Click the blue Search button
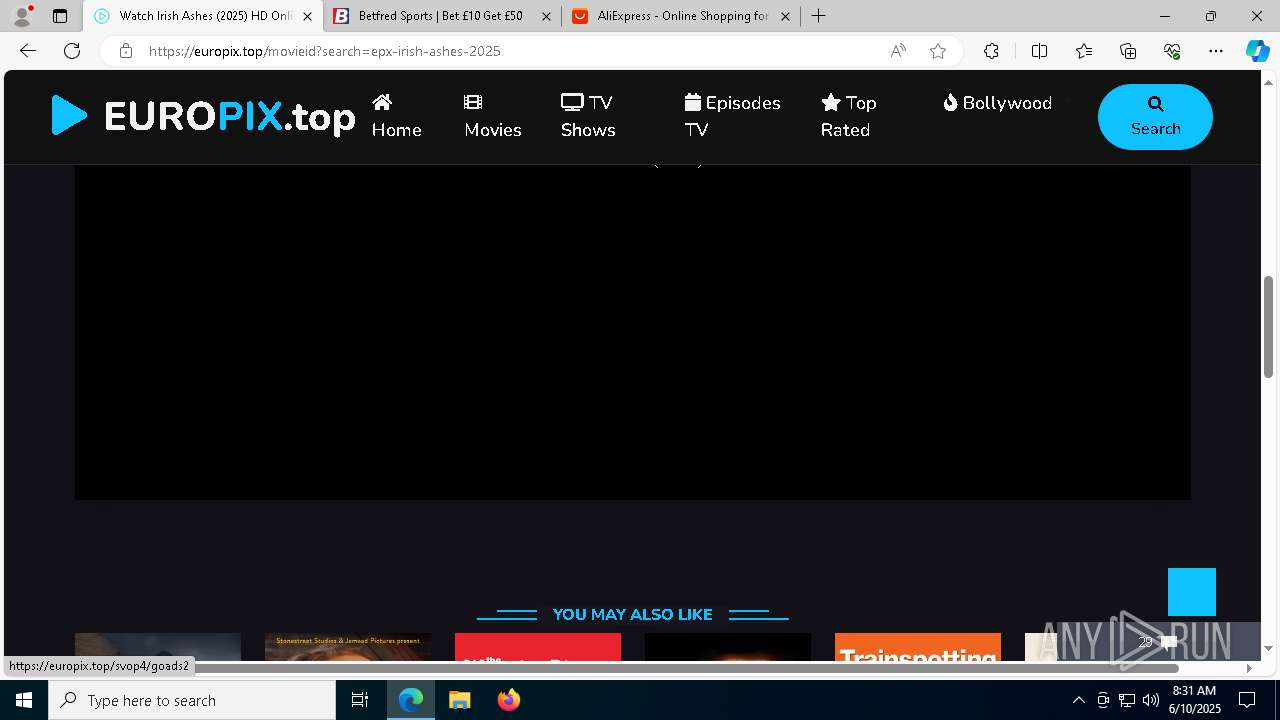The height and width of the screenshot is (720, 1280). (x=1155, y=117)
